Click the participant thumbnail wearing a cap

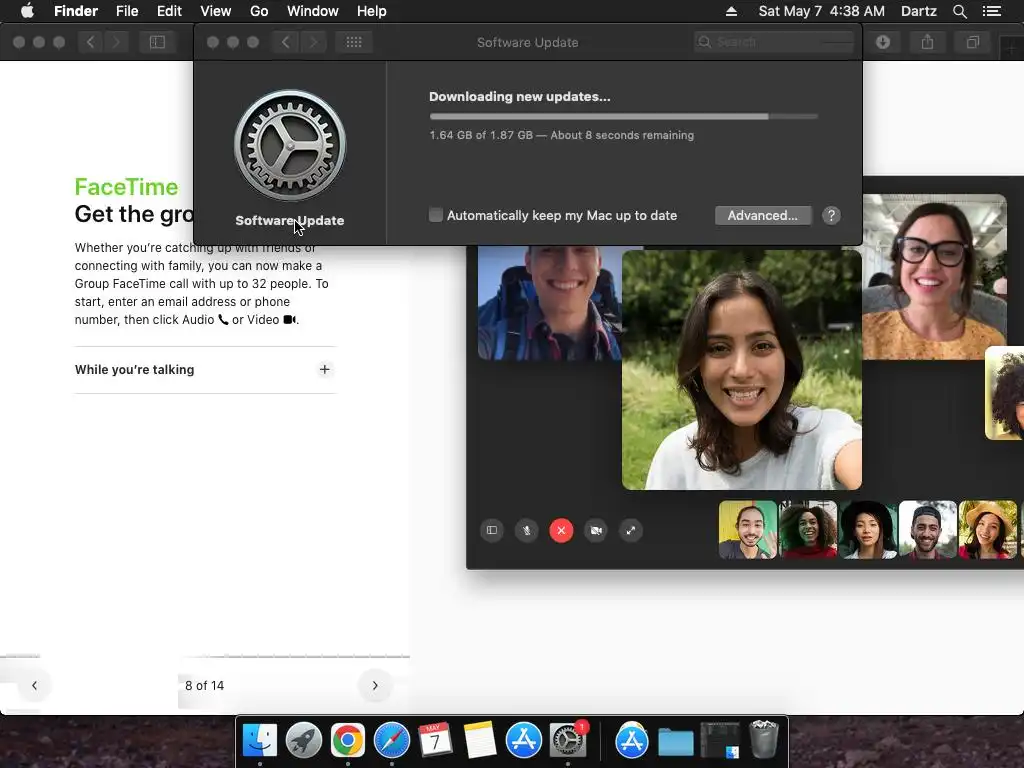point(928,530)
